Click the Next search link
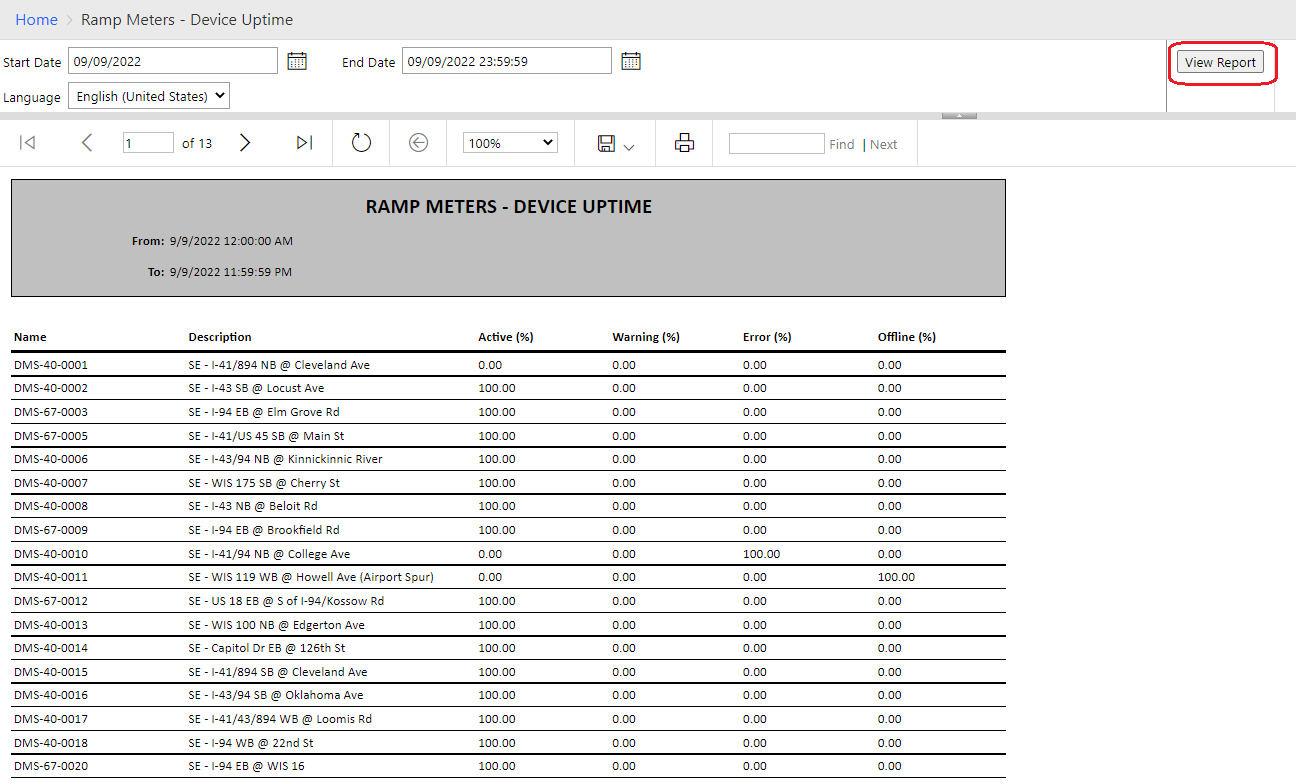This screenshot has width=1296, height=784. coord(884,144)
